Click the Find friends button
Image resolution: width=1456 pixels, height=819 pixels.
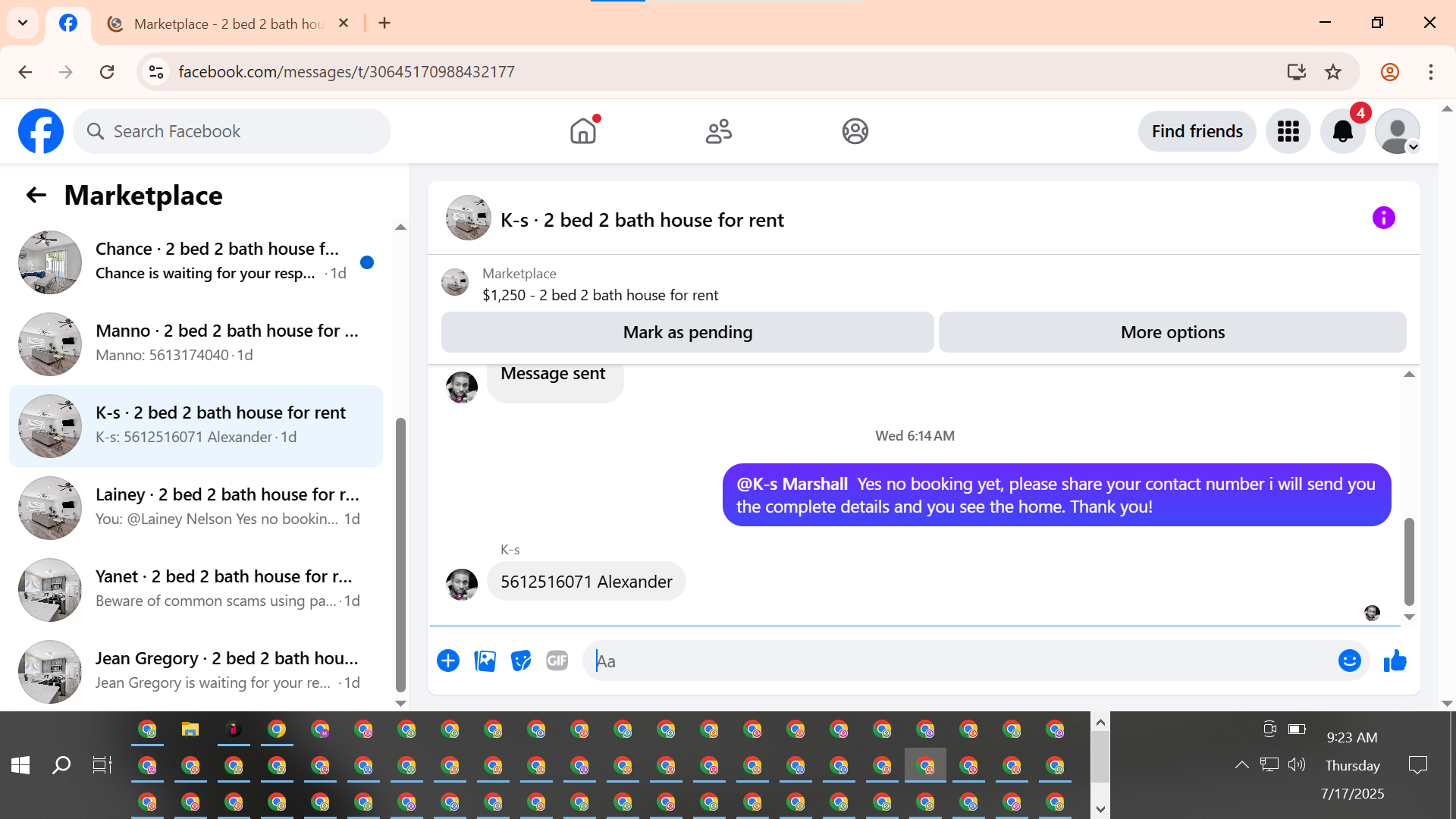click(1197, 131)
